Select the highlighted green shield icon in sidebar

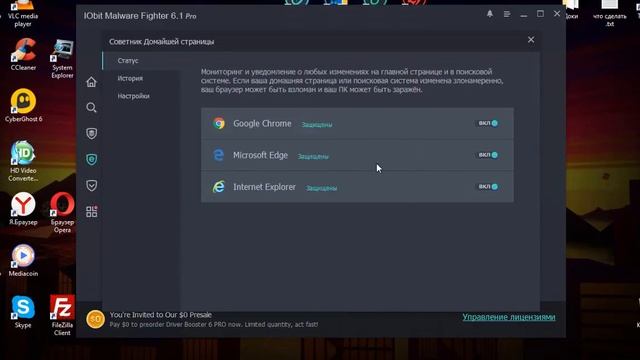coord(91,160)
